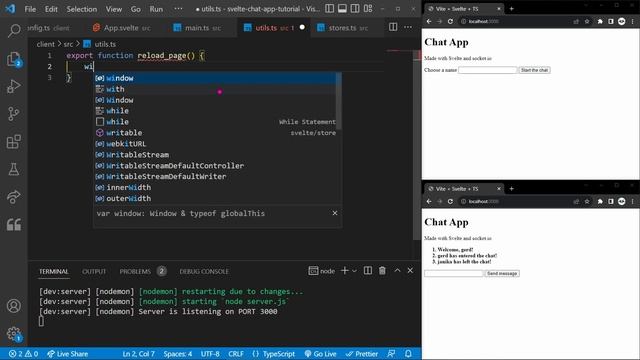Click 'Start the chat' button in top browser

[x=534, y=70]
